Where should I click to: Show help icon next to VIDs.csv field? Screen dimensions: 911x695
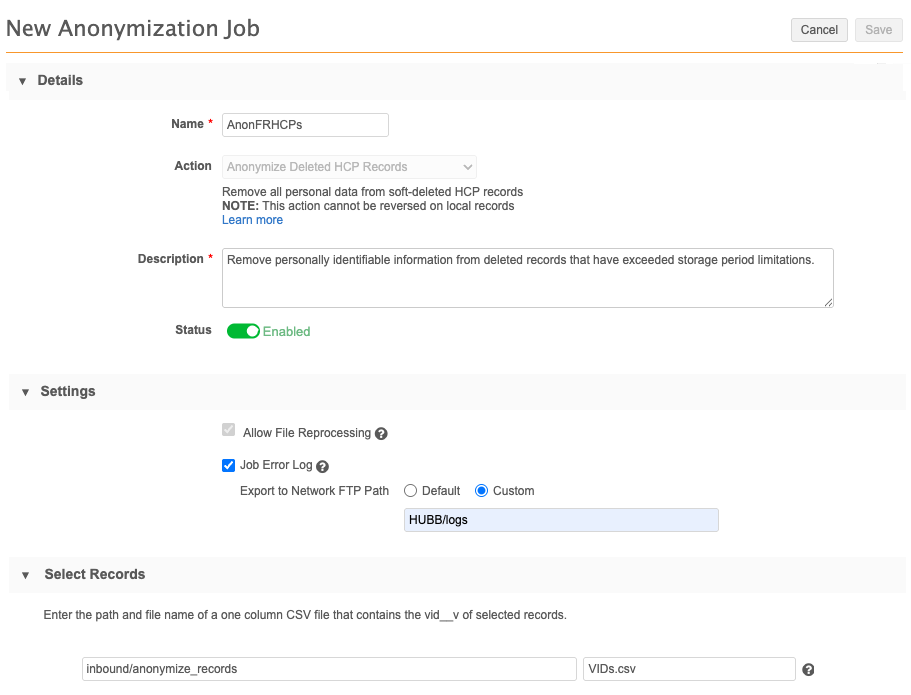click(x=808, y=670)
